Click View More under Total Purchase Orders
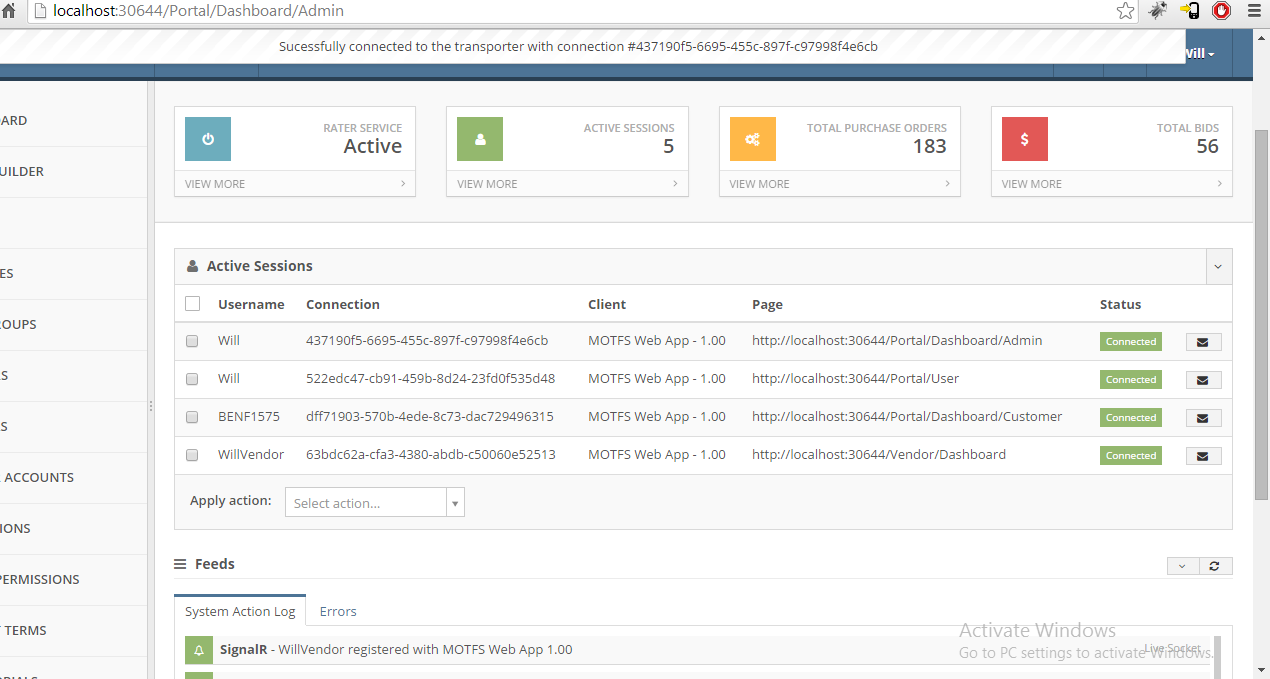 coord(839,184)
